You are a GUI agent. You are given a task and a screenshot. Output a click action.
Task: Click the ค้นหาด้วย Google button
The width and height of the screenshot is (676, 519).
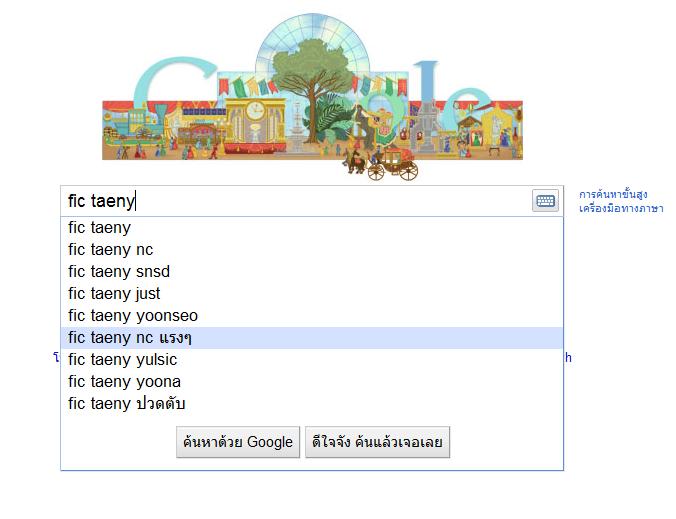click(238, 442)
